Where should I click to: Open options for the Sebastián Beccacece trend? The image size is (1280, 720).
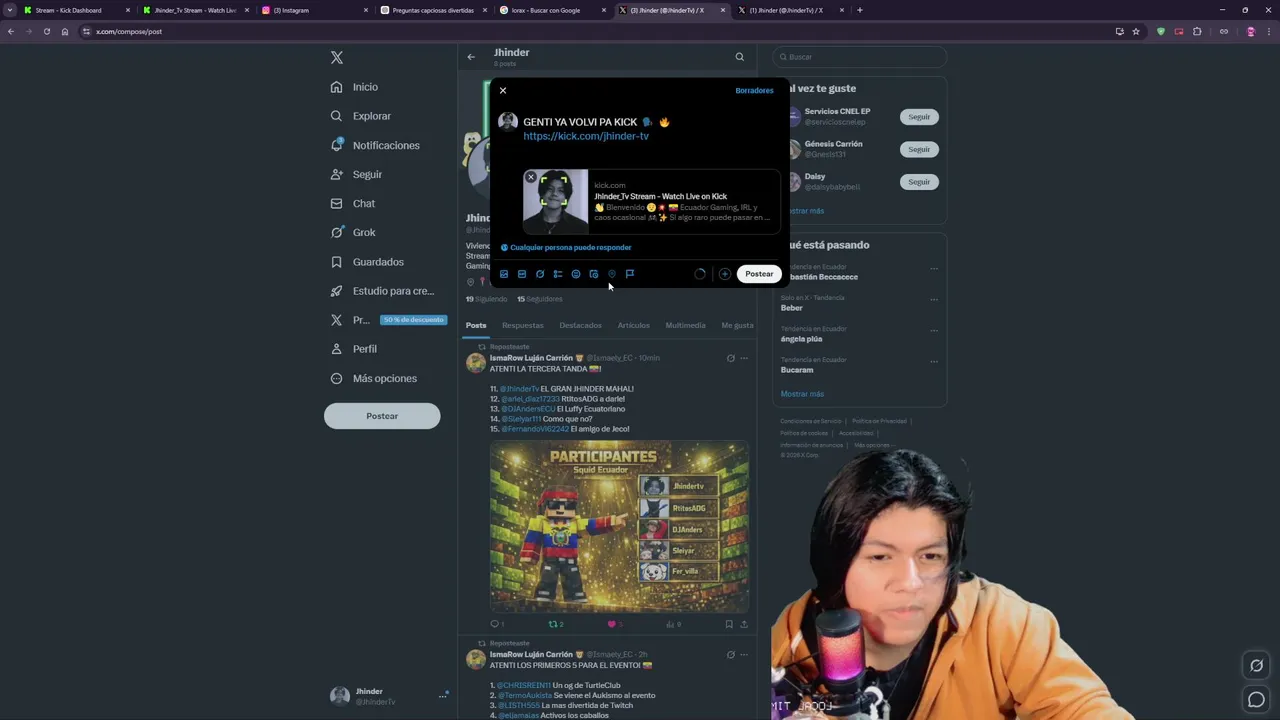[x=934, y=268]
